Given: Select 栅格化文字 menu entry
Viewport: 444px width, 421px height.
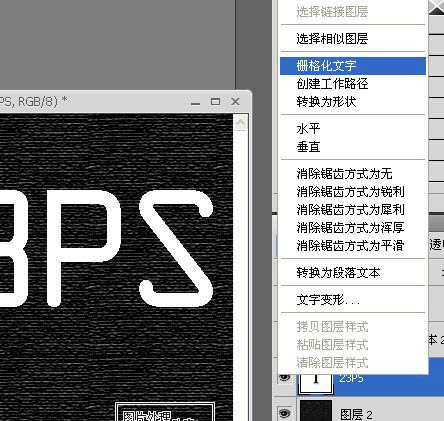Looking at the screenshot, I should pos(353,66).
